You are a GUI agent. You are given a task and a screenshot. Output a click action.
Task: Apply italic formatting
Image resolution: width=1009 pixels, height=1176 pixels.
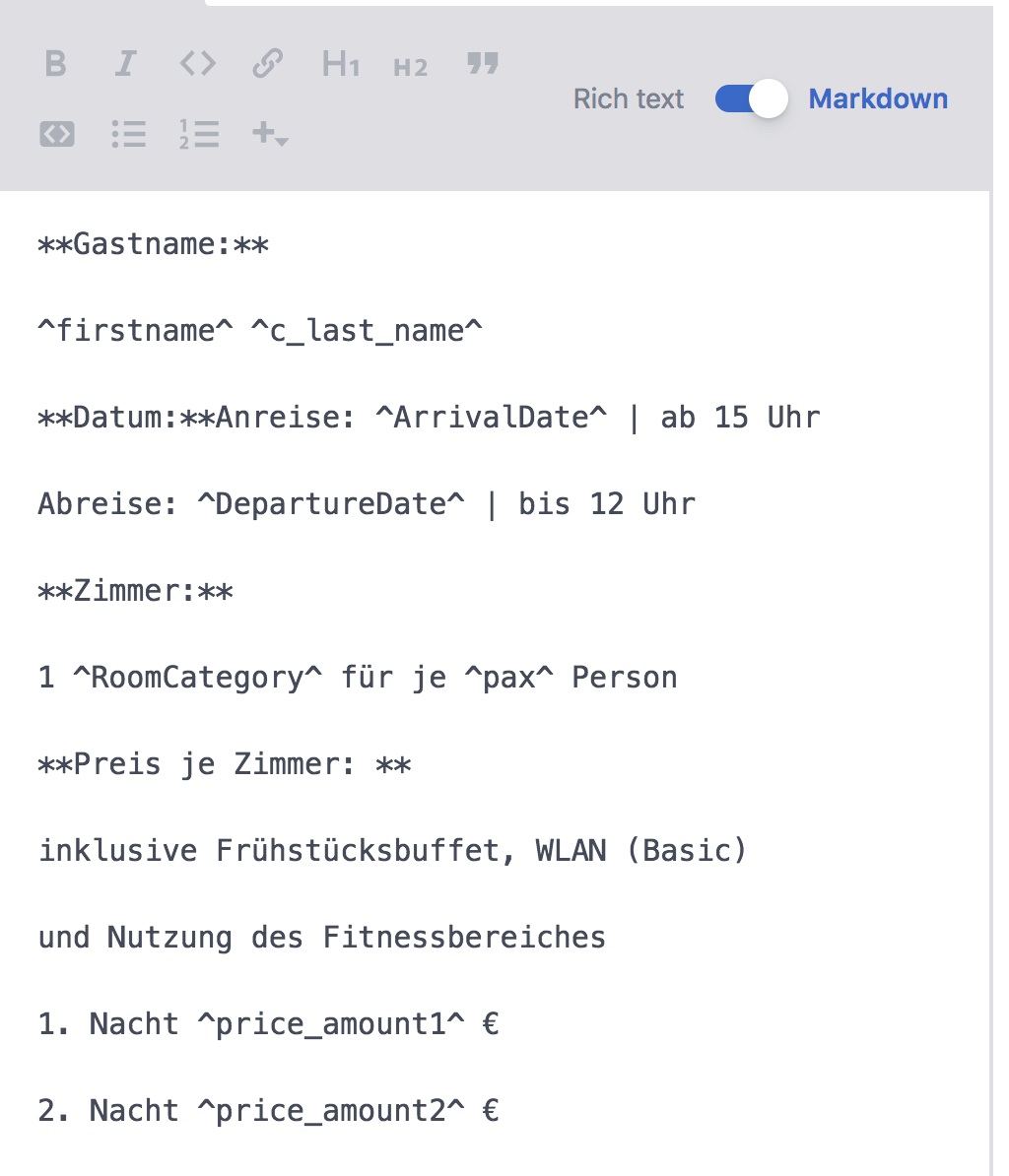[x=125, y=65]
